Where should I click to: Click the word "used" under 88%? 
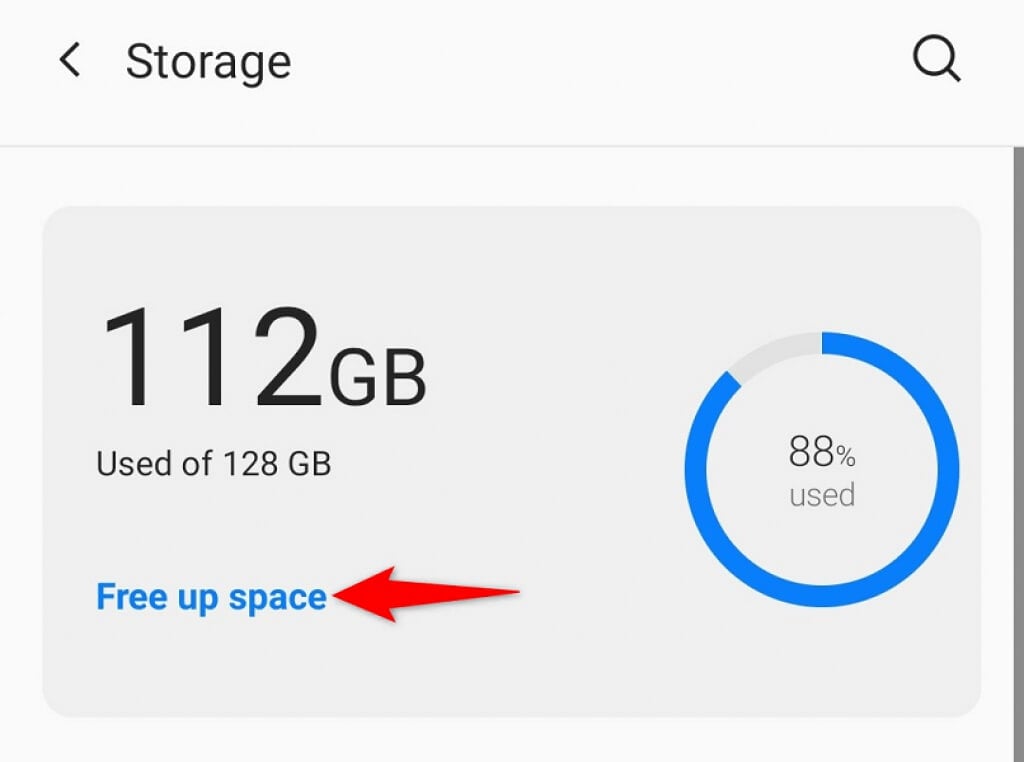[x=822, y=495]
